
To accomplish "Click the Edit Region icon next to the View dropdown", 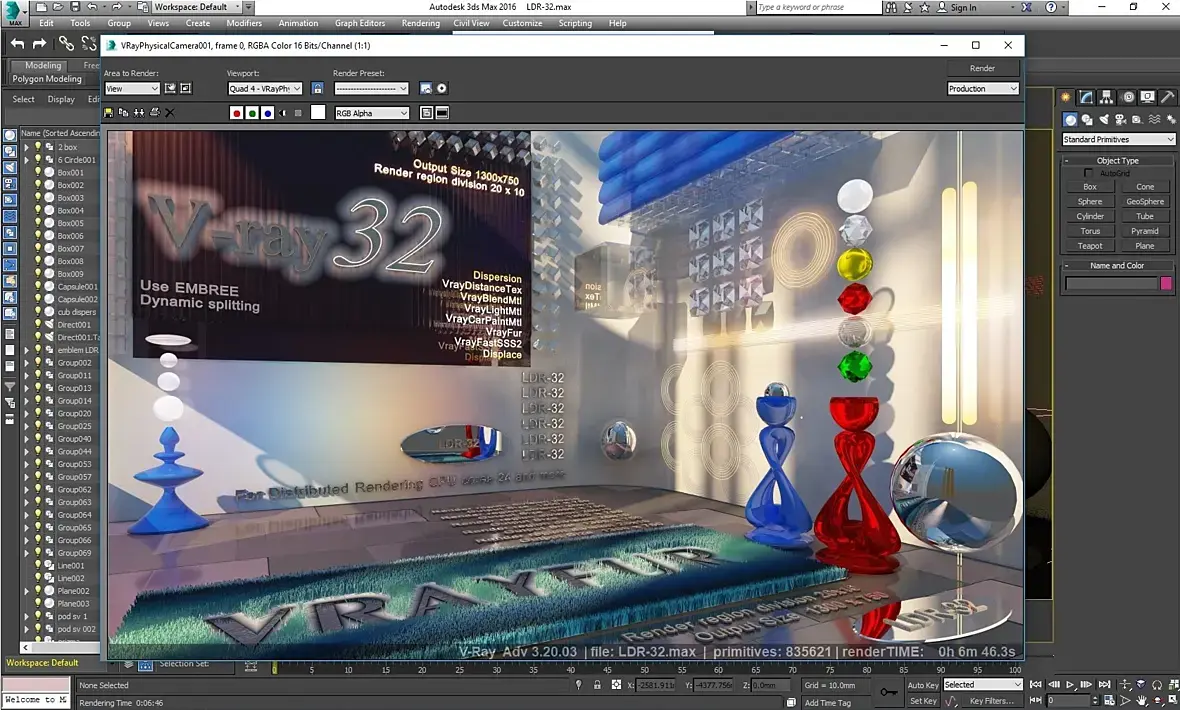I will [171, 89].
